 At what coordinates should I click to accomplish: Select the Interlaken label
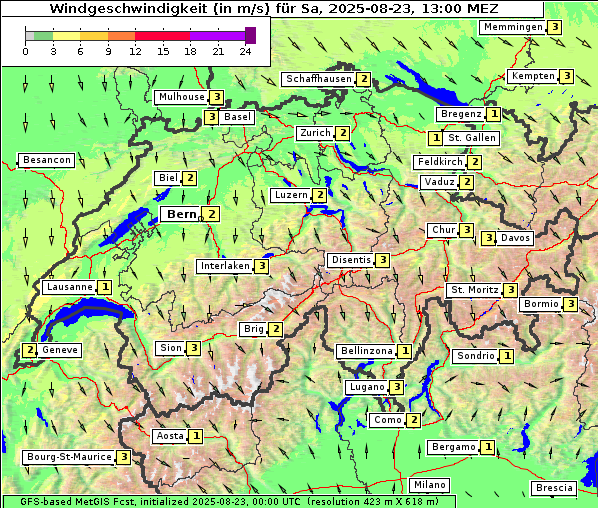[225, 266]
